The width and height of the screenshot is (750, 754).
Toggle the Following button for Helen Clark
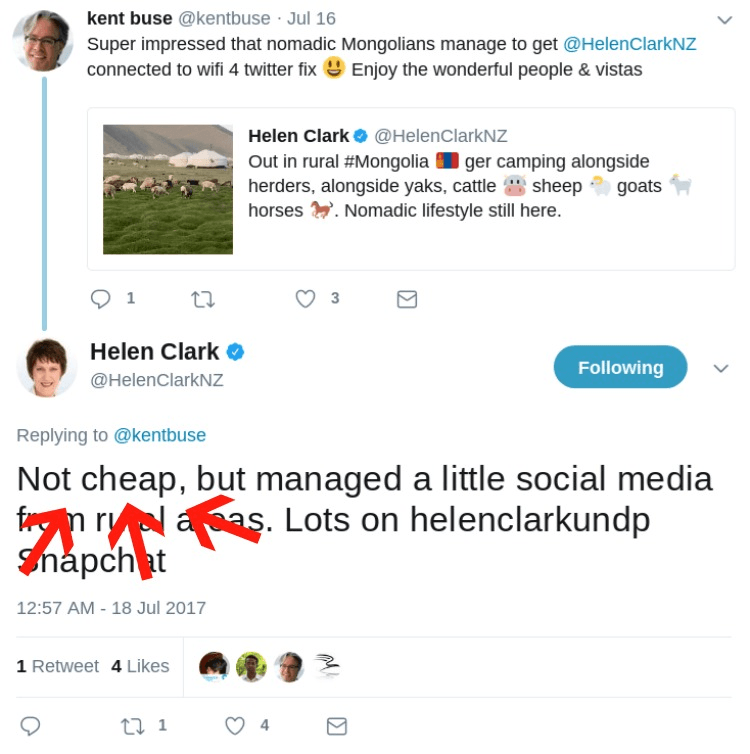pos(620,367)
